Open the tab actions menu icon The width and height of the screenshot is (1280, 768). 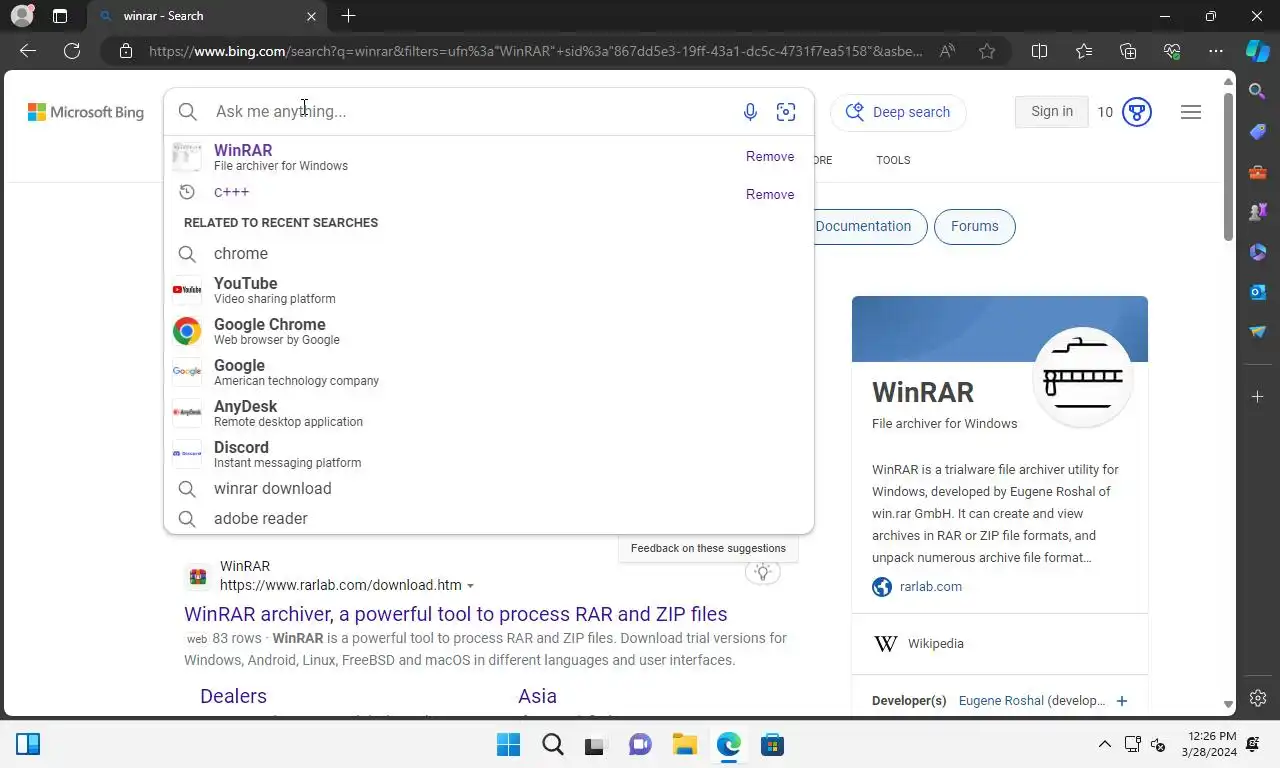pyautogui.click(x=60, y=16)
